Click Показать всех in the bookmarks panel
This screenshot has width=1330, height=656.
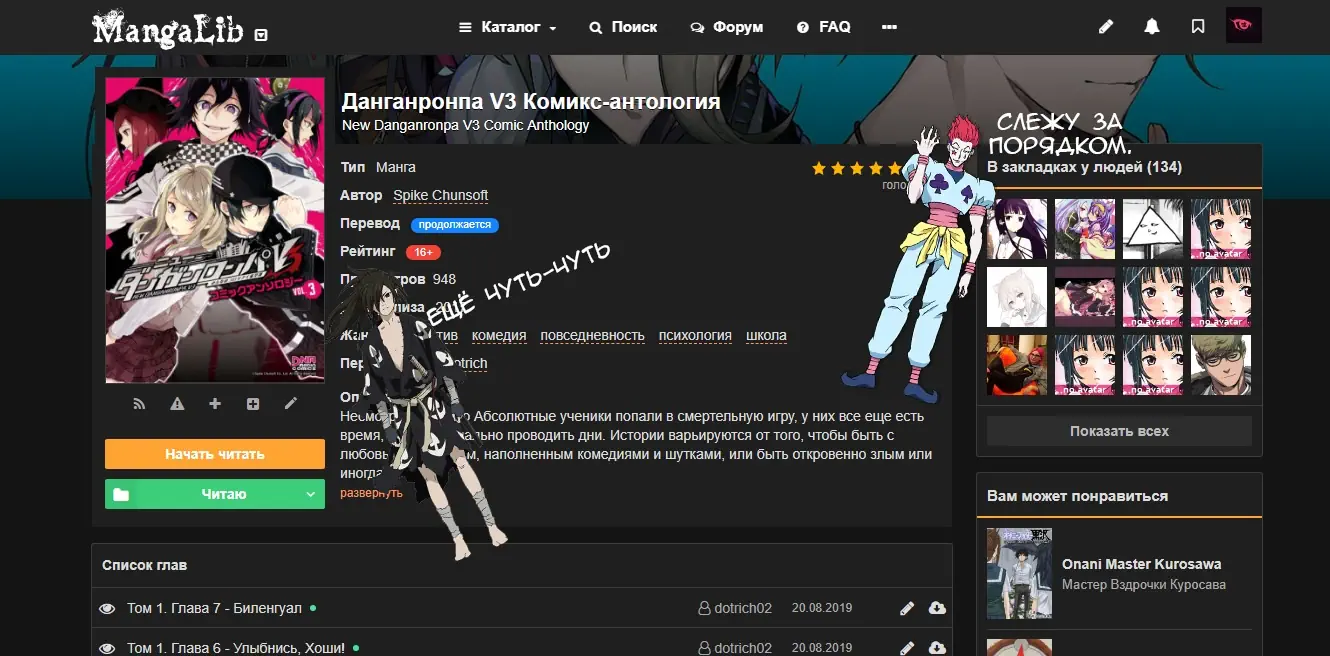pos(1119,431)
